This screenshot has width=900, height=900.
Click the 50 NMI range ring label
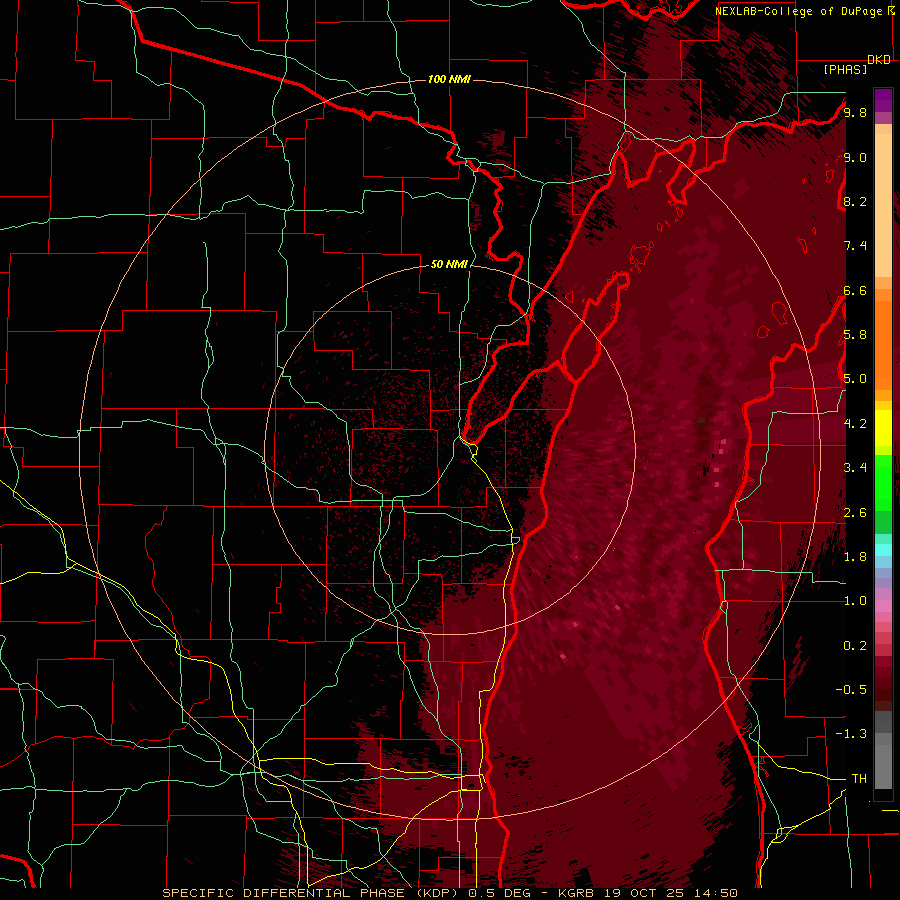[449, 264]
